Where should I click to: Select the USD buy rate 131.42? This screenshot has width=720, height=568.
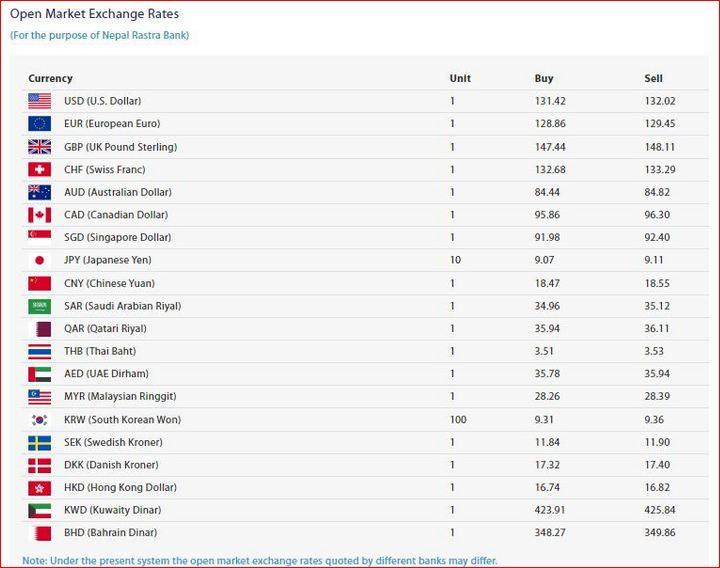click(x=550, y=101)
